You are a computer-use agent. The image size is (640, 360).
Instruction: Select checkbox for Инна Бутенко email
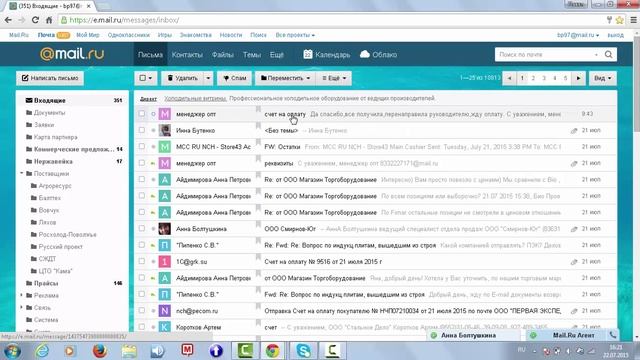[142, 130]
